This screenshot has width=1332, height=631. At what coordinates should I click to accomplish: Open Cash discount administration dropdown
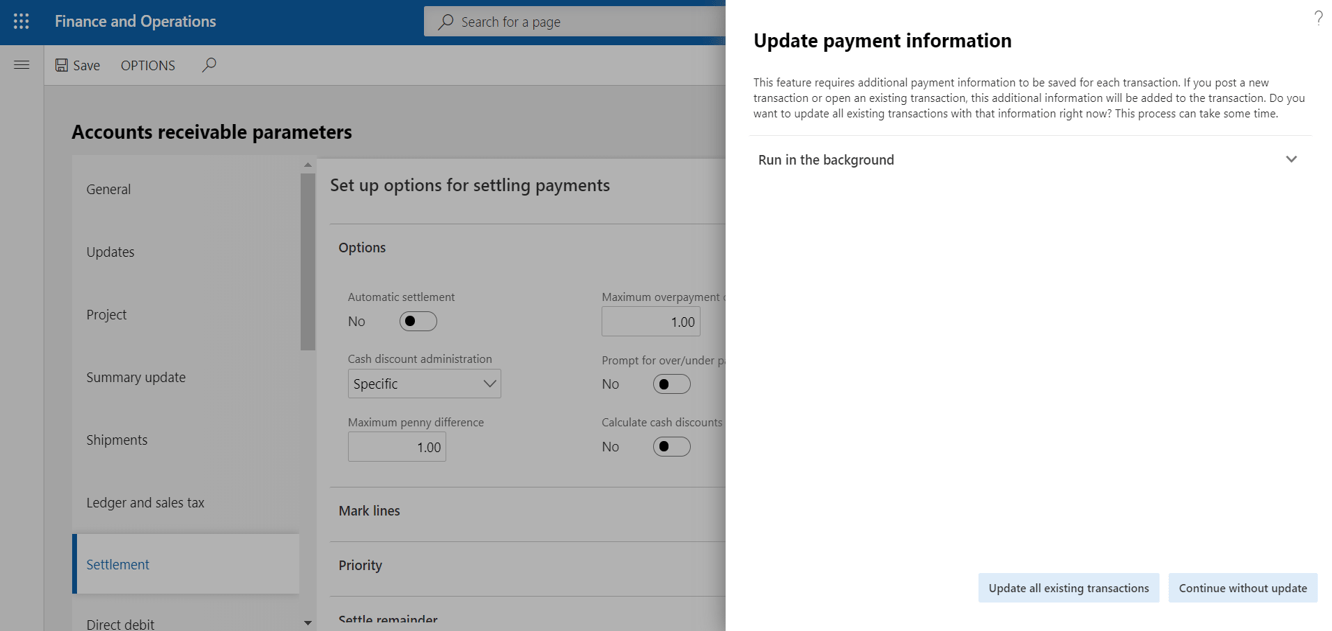click(424, 384)
